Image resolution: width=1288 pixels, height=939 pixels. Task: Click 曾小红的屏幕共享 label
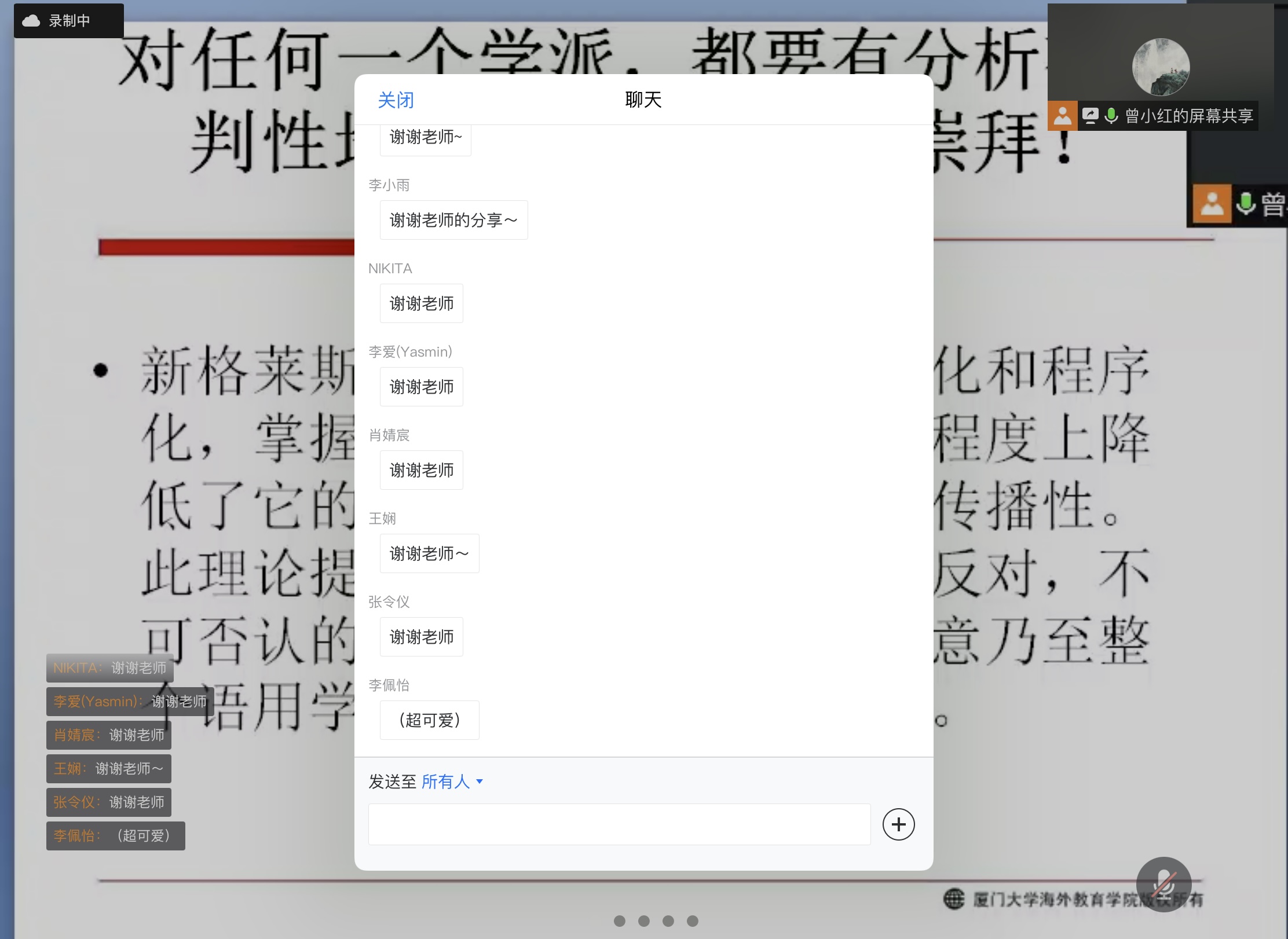pos(1188,116)
